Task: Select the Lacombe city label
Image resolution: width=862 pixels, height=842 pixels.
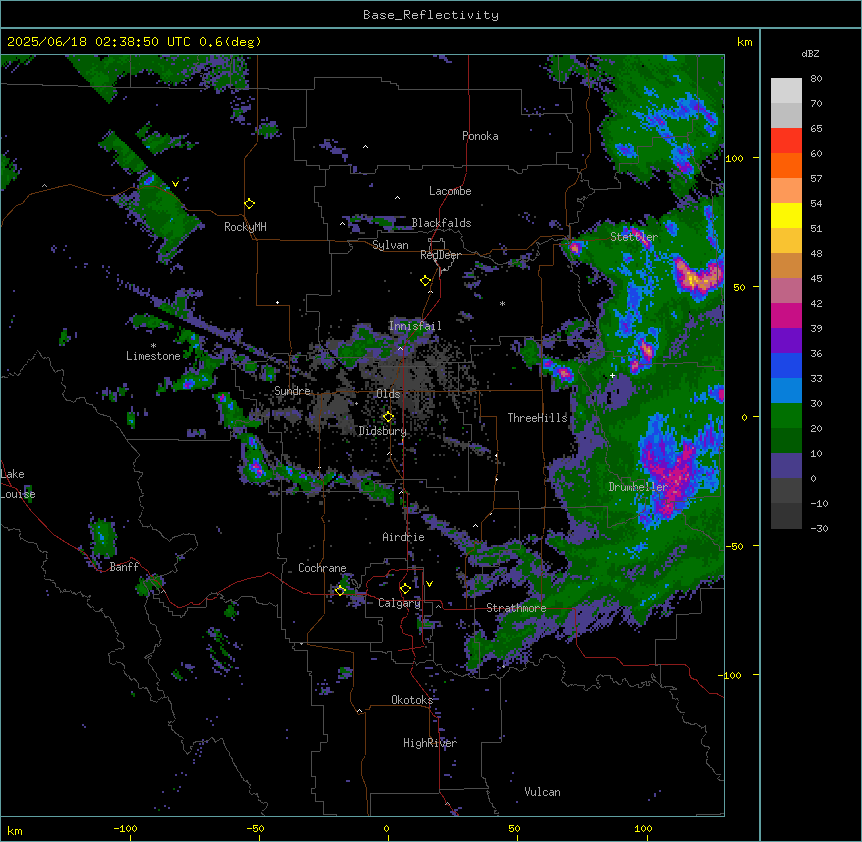Action: (450, 191)
